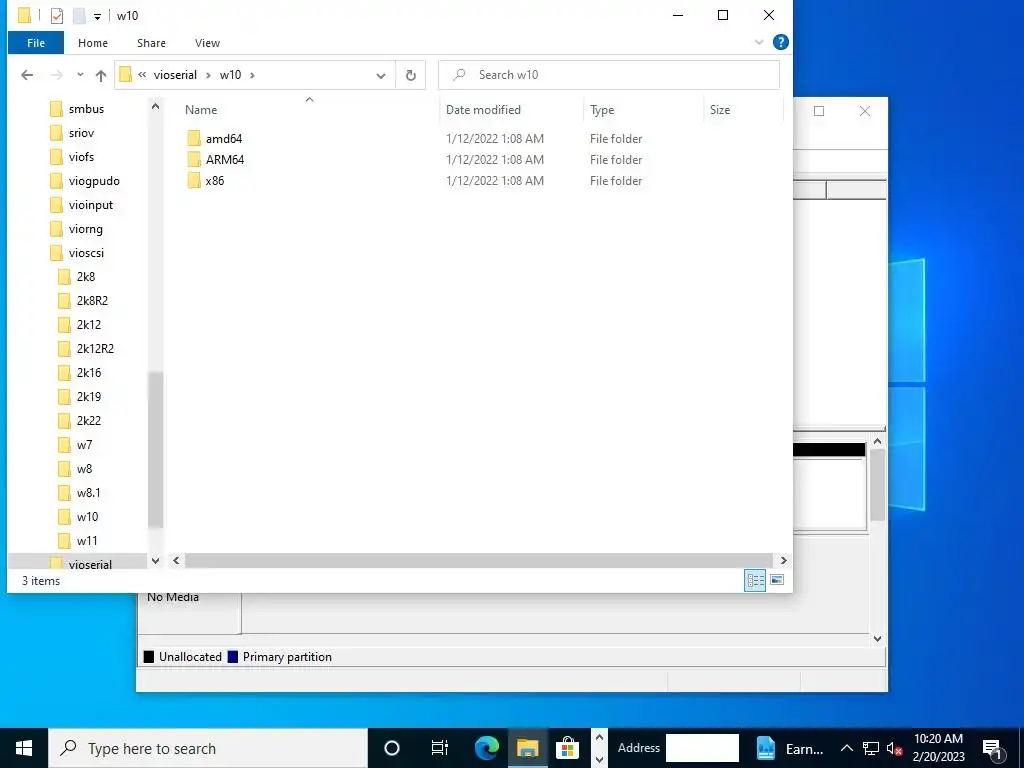This screenshot has height=768, width=1024.
Task: Open the recent locations dropdown arrow
Action: pos(80,75)
